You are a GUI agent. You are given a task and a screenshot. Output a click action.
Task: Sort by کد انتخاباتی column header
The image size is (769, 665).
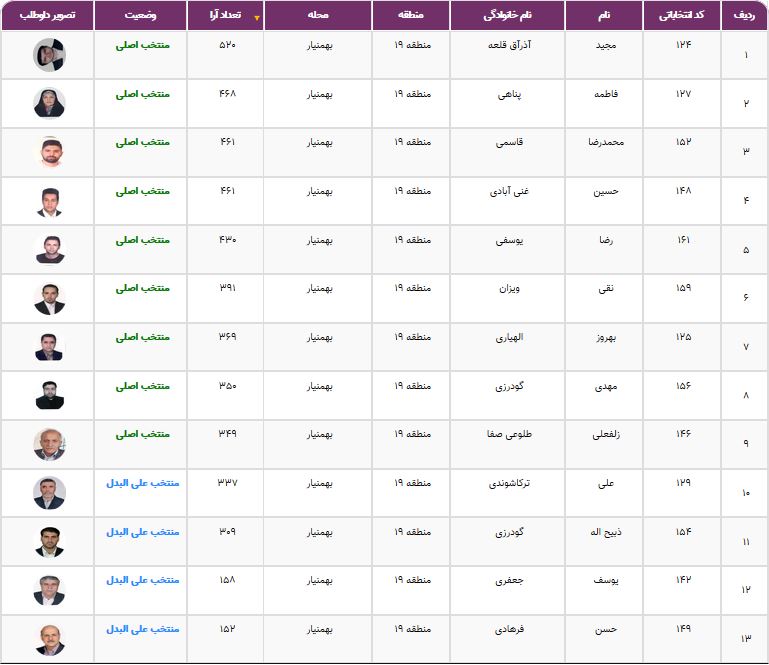pyautogui.click(x=682, y=15)
